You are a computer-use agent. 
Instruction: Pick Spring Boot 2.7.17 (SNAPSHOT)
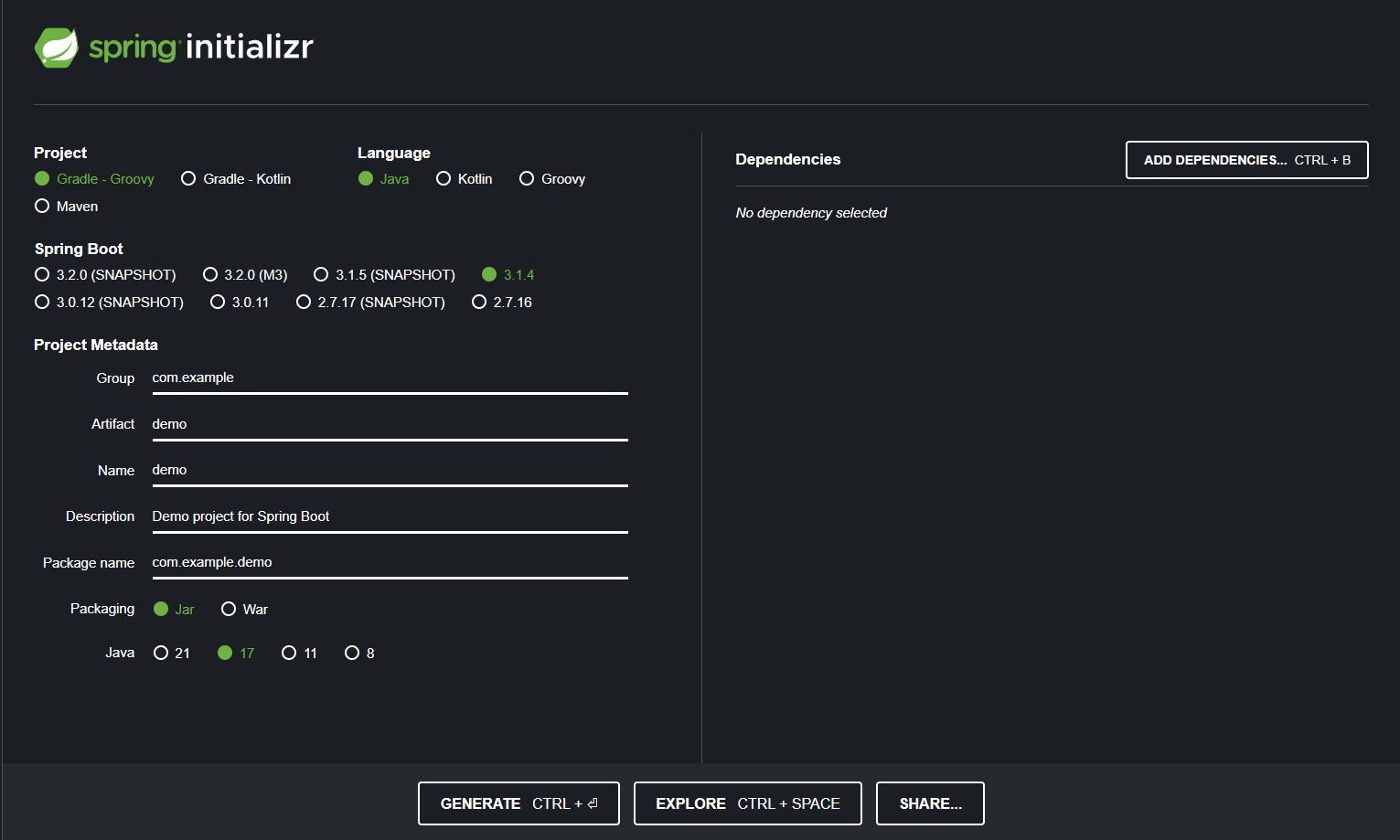tap(370, 303)
